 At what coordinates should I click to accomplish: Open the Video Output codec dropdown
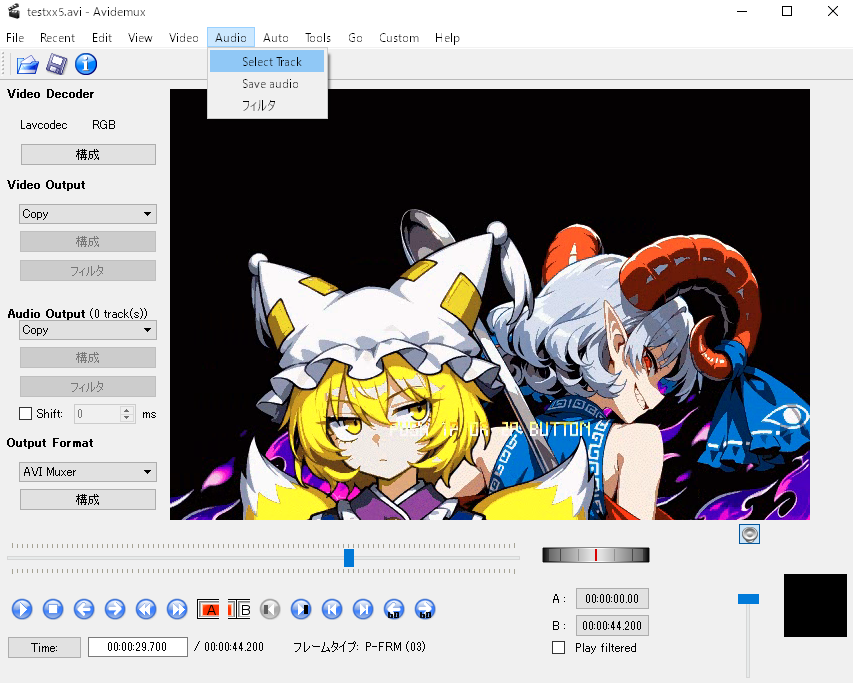pos(88,214)
